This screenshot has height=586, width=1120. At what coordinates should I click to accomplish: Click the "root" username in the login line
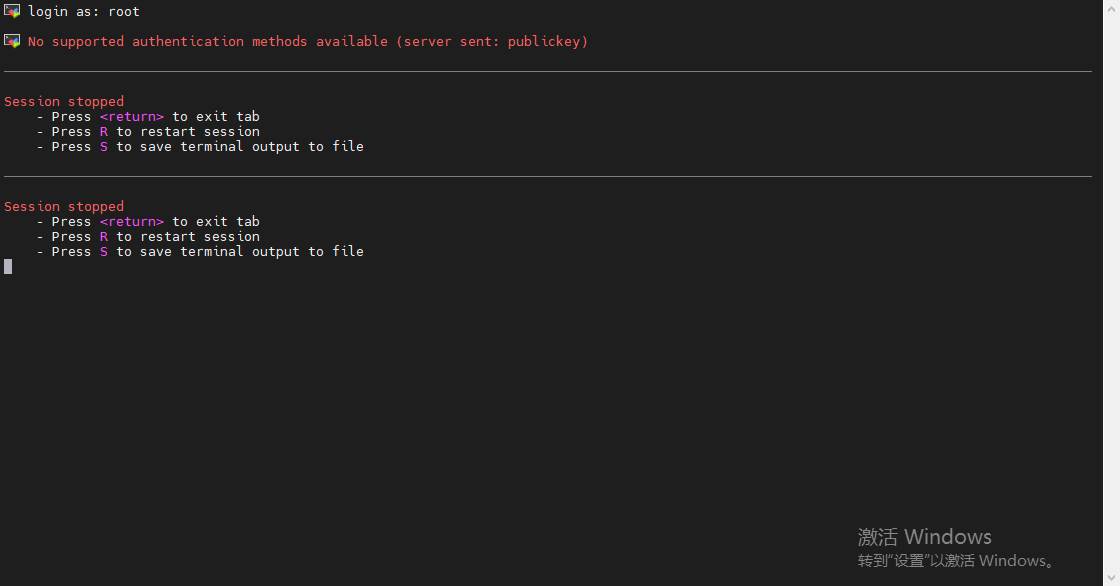point(124,12)
